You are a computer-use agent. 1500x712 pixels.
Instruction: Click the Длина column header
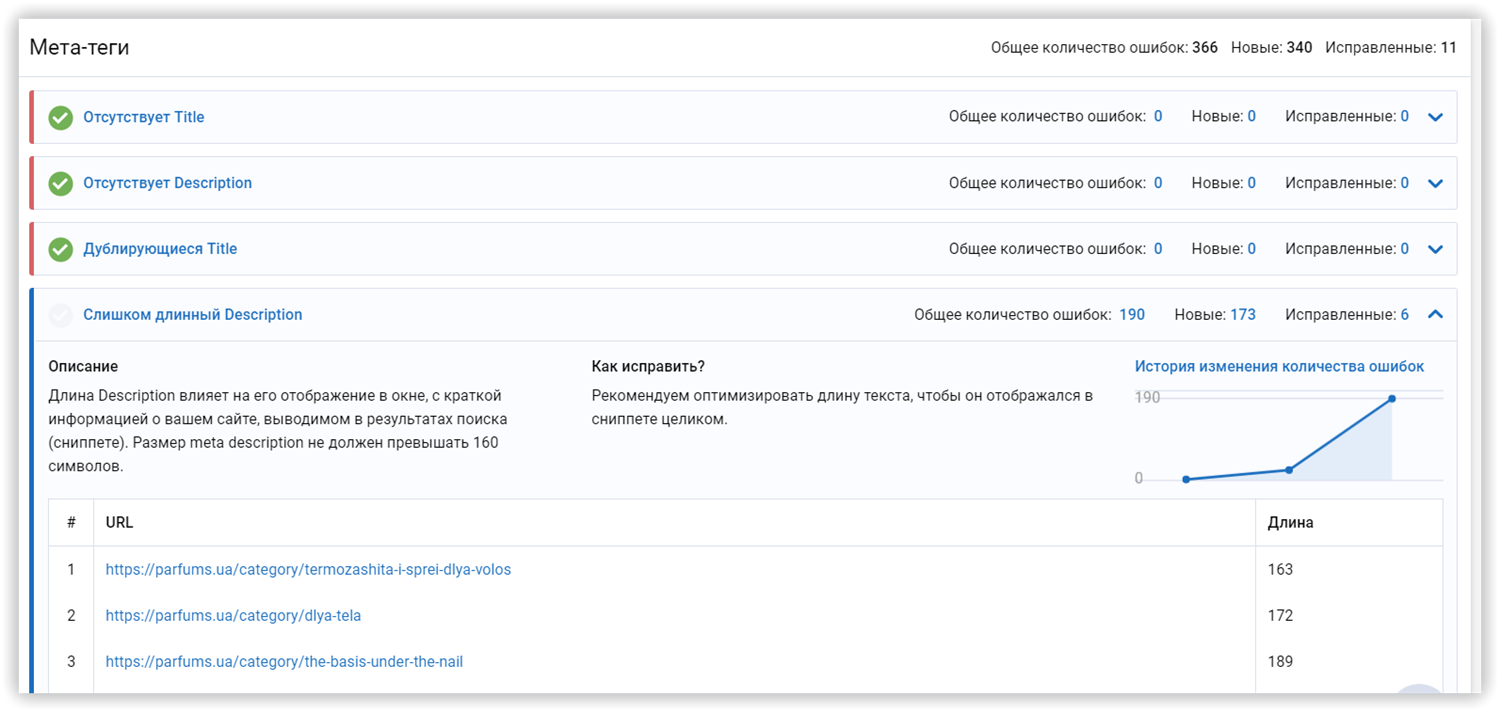point(1291,523)
